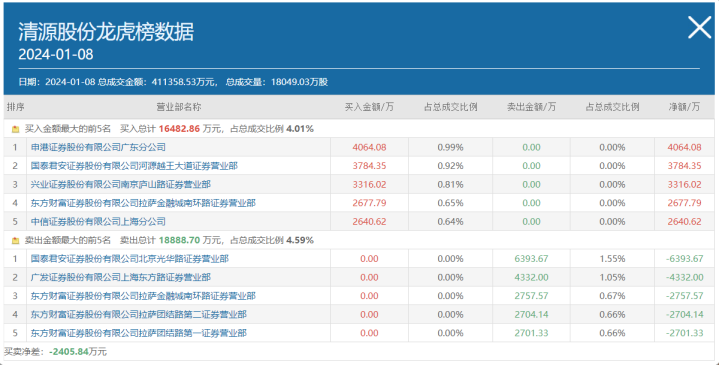Close the 清源股份龙虎榜数据 dialog

pyautogui.click(x=699, y=28)
